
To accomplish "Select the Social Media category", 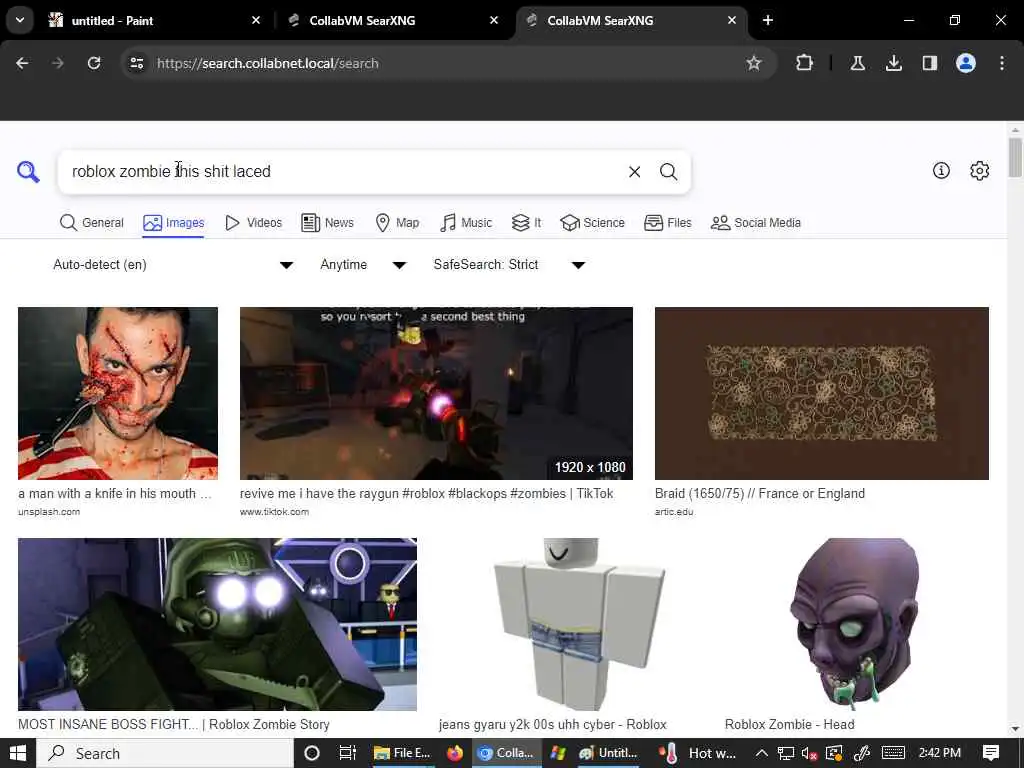I will [x=756, y=223].
